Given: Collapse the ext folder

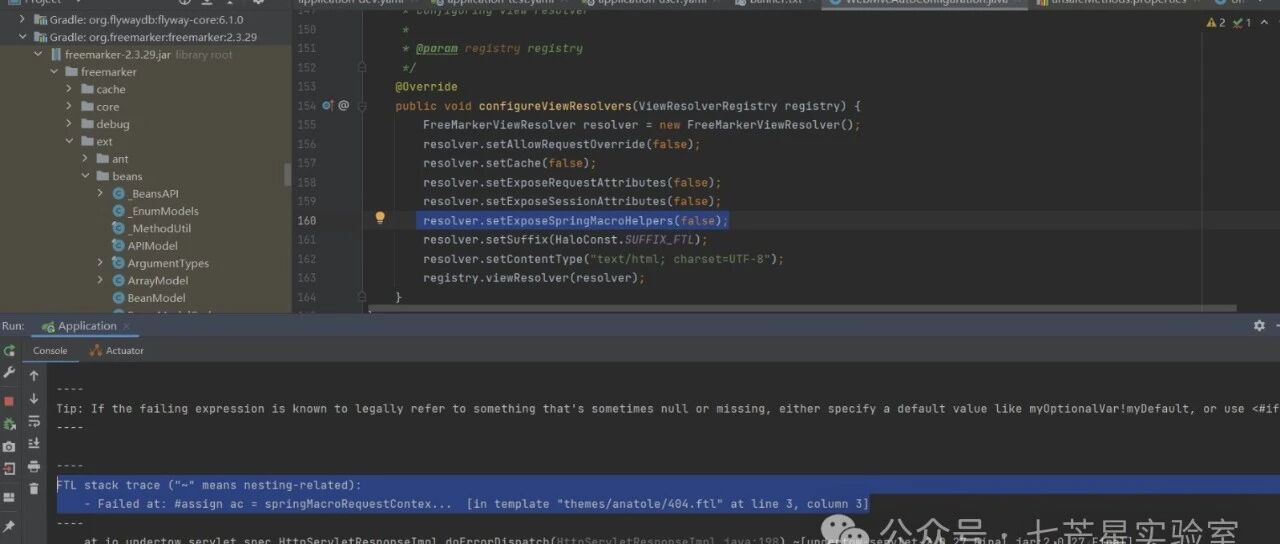Looking at the screenshot, I should point(70,142).
